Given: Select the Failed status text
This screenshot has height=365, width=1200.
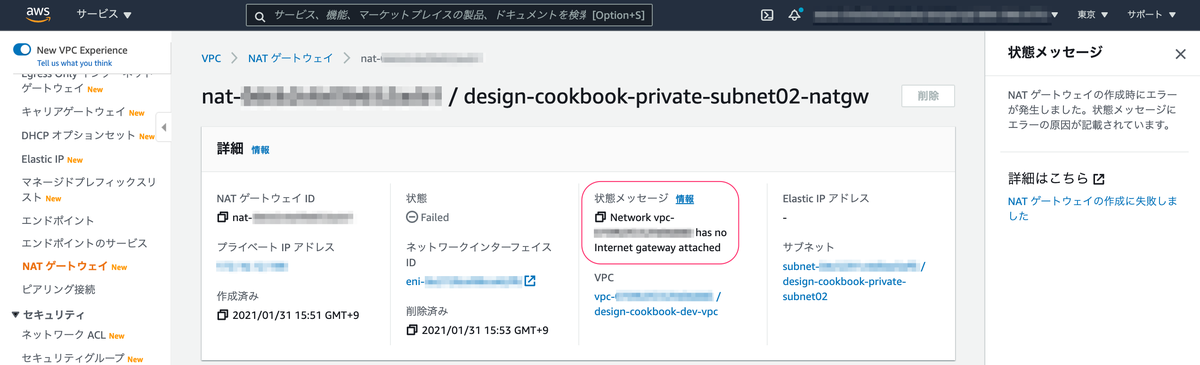Looking at the screenshot, I should point(434,217).
